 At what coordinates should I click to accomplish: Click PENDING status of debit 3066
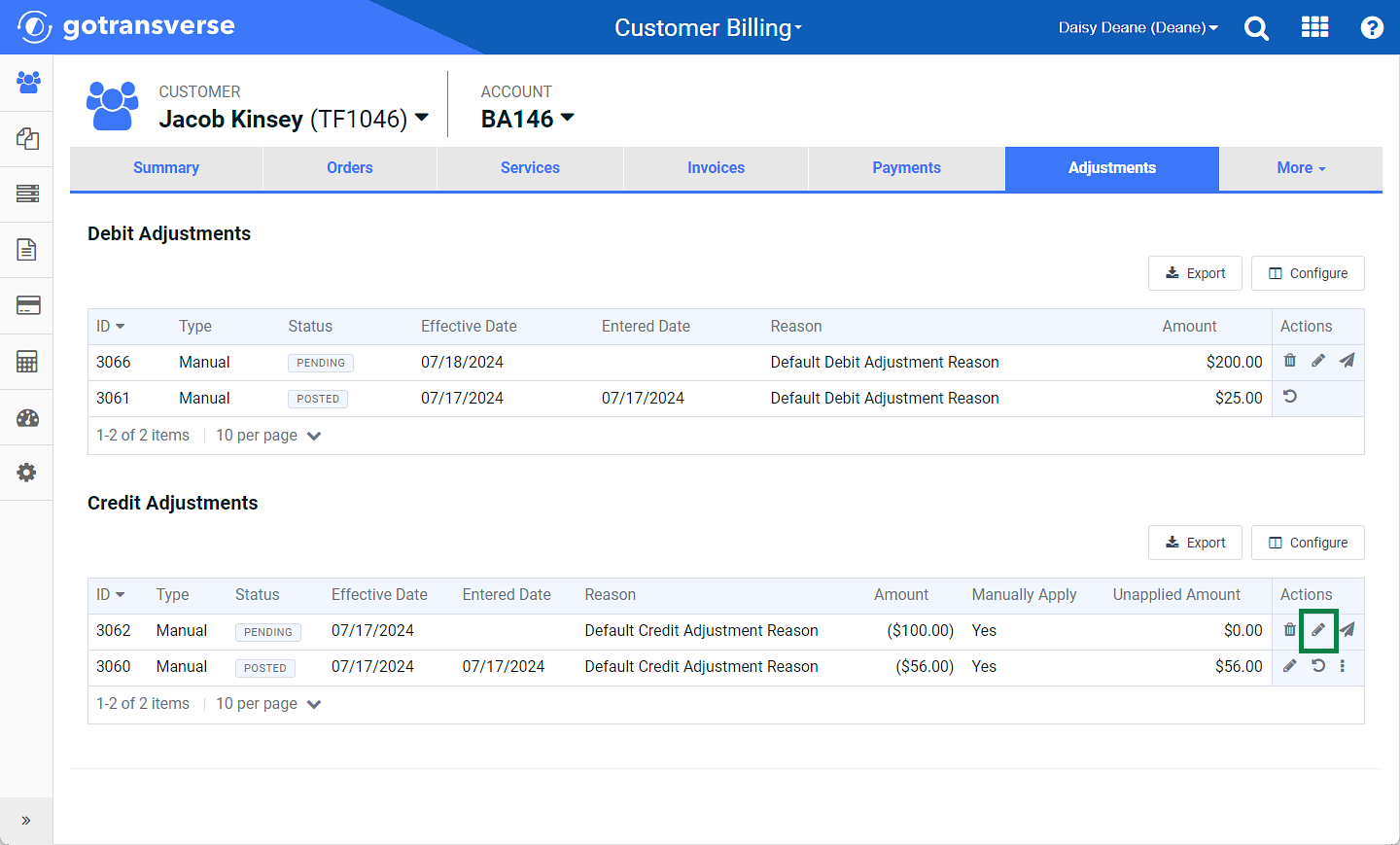coord(321,363)
